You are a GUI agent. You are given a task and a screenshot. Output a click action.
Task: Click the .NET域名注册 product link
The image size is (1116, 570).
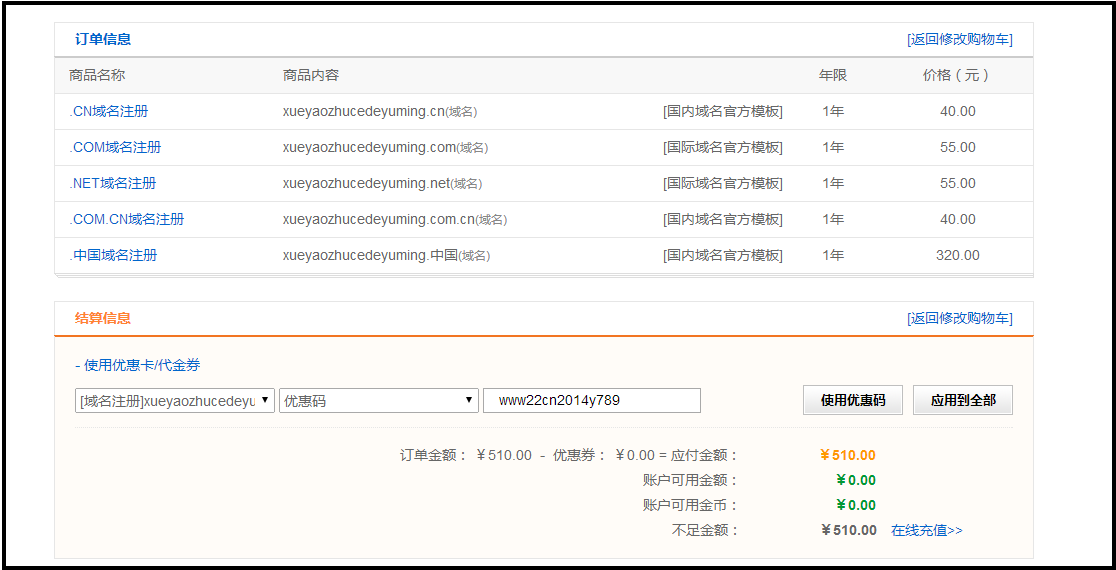[x=113, y=183]
